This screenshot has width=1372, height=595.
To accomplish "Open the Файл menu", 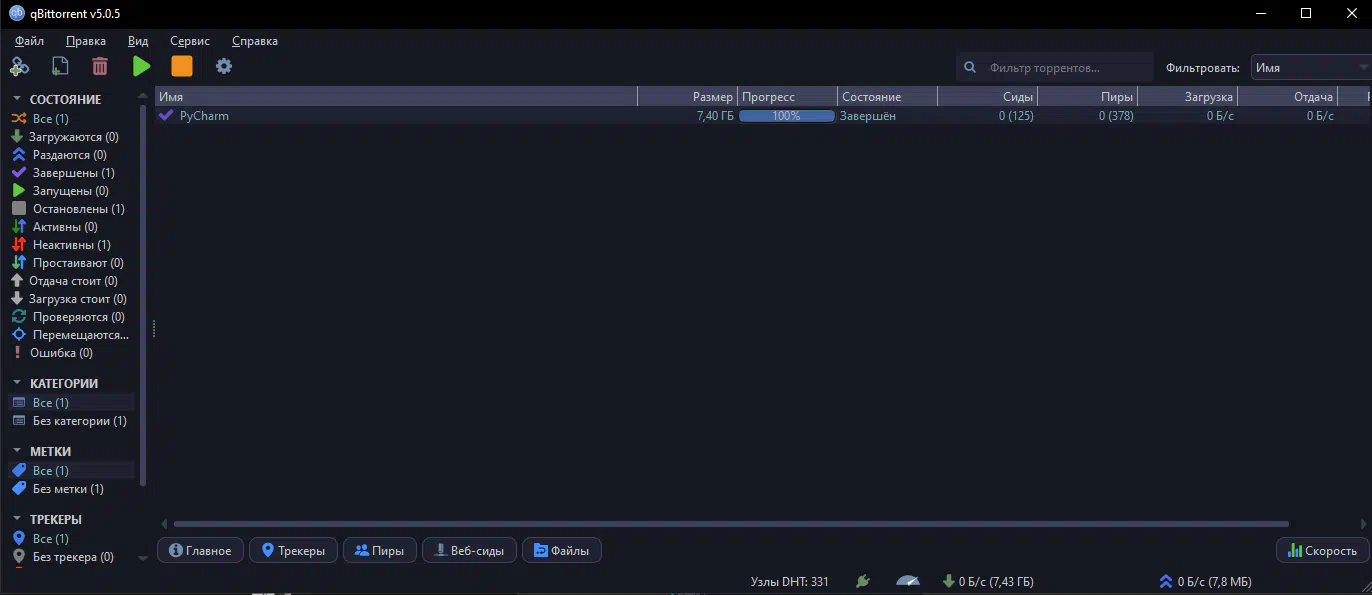I will click(29, 41).
